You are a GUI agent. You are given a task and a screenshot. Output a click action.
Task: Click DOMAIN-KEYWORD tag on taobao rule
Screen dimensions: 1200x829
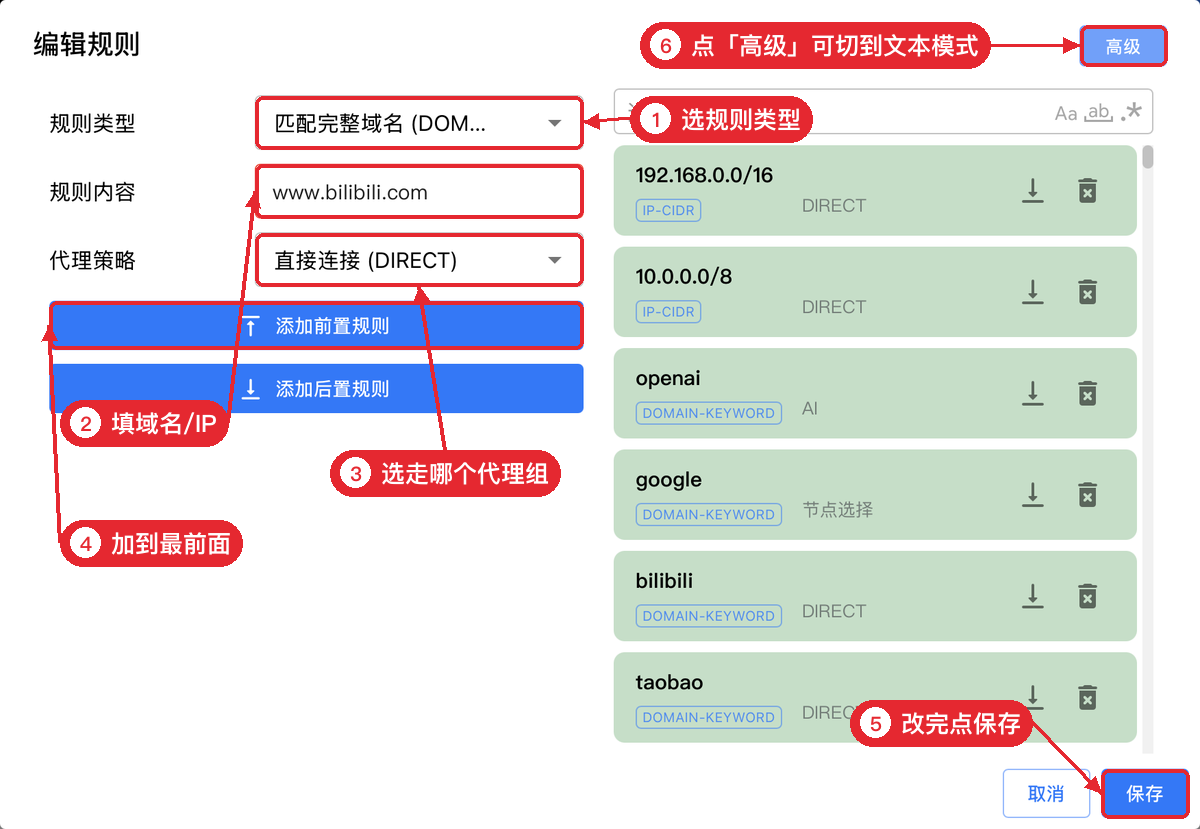click(x=709, y=717)
